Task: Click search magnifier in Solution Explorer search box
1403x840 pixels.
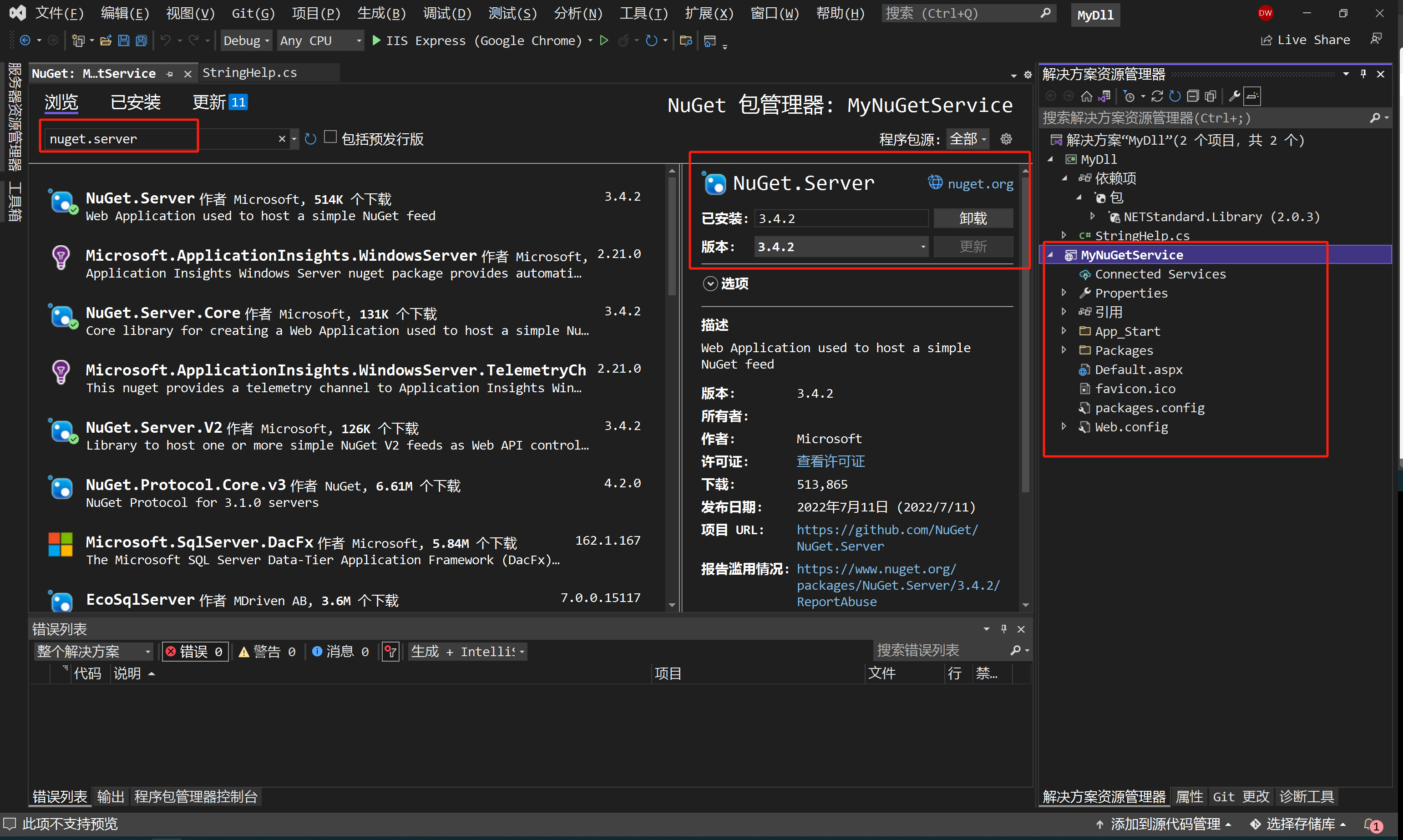Action: coord(1374,118)
